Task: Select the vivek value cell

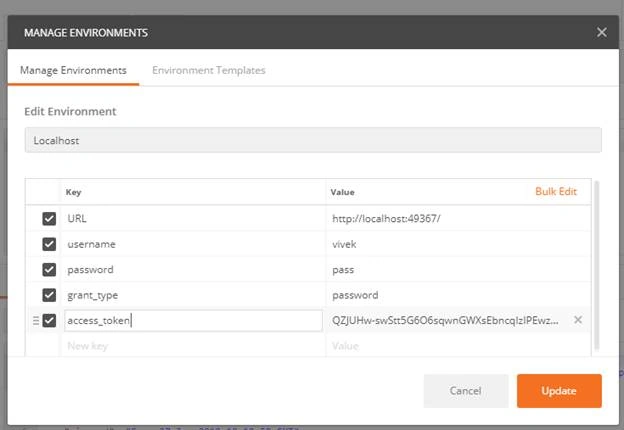Action: pyautogui.click(x=458, y=244)
